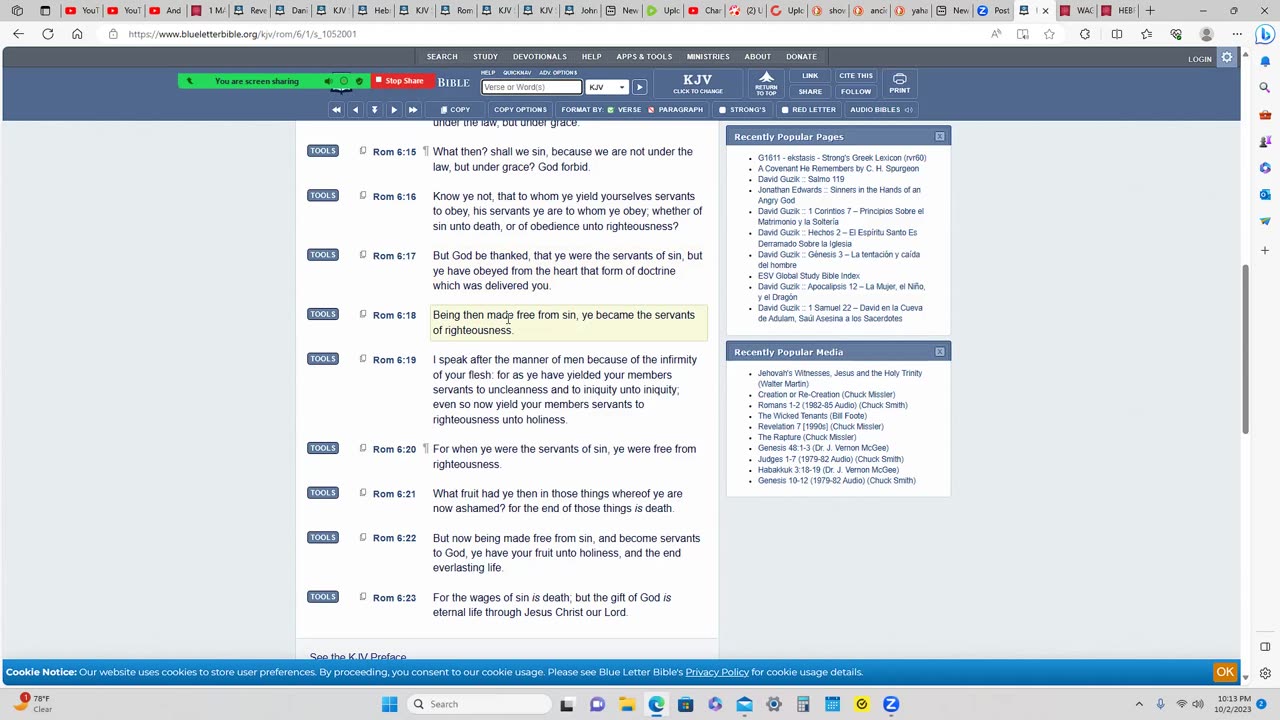
Task: Open Tools menu for Rom 6:19
Action: coord(323,359)
